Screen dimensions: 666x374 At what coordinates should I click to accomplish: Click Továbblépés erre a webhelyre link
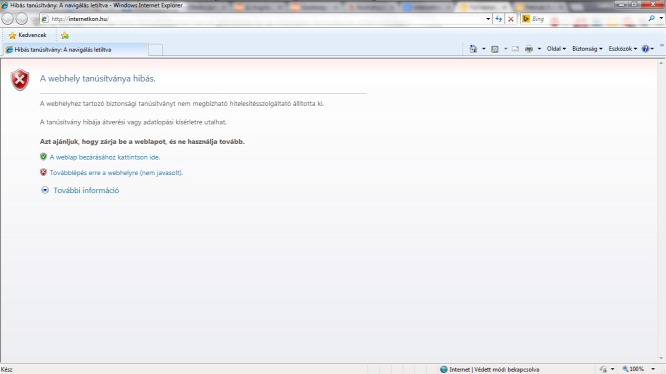pos(116,173)
